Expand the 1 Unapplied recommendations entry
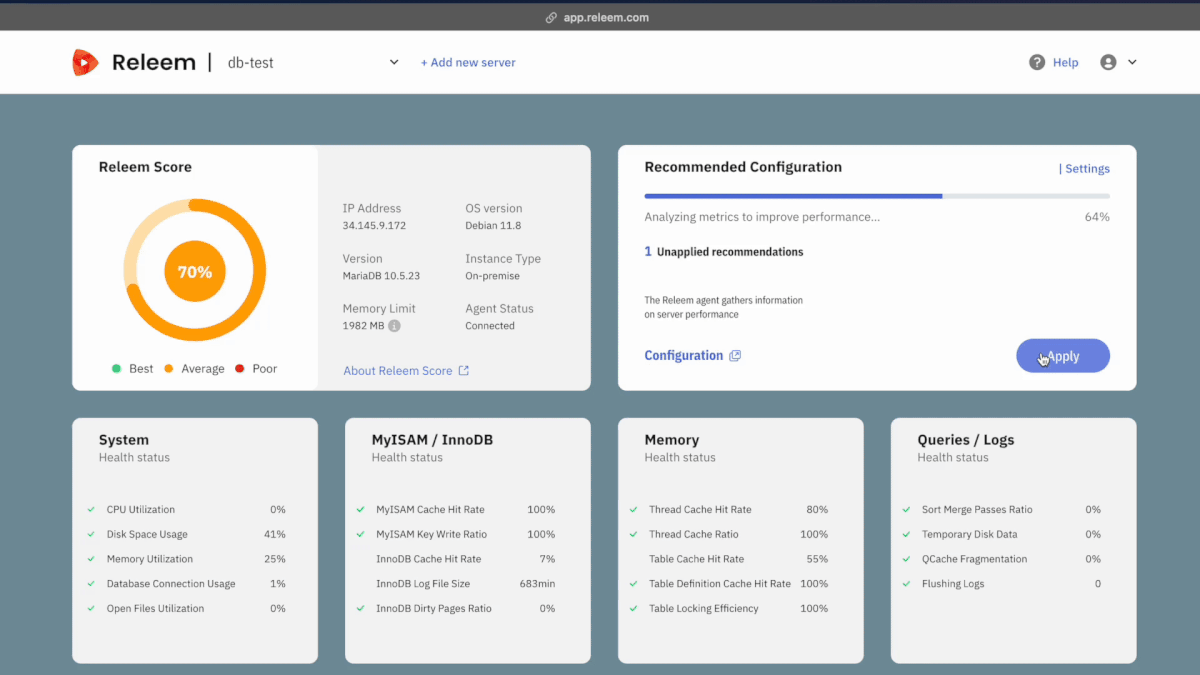The image size is (1200, 675). coord(723,252)
